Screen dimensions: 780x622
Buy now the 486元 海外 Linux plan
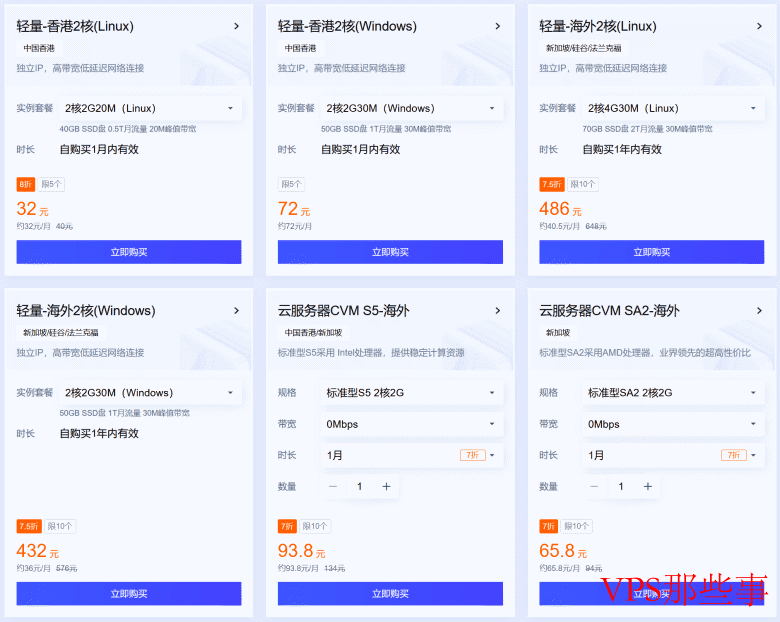pos(652,252)
